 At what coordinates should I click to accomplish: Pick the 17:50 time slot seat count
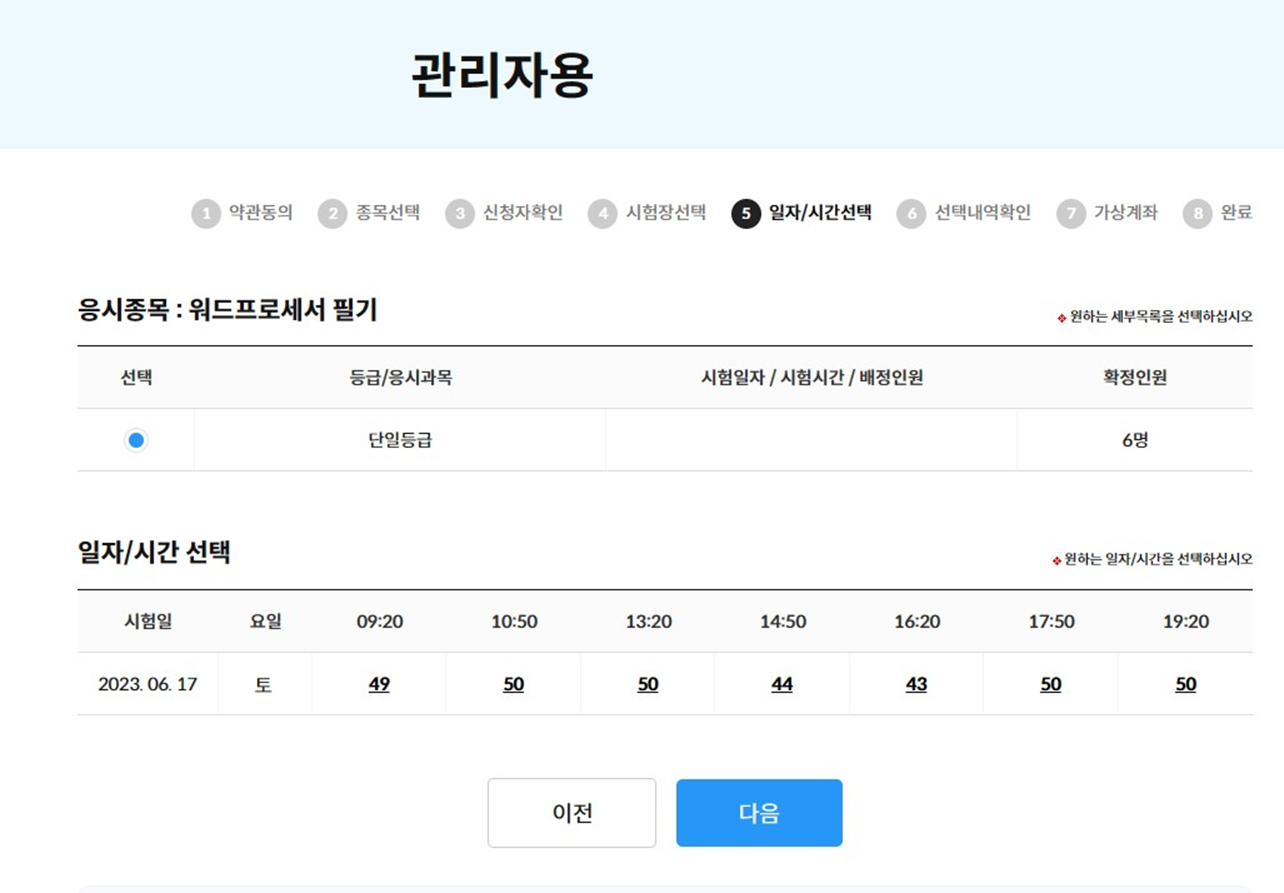1051,685
